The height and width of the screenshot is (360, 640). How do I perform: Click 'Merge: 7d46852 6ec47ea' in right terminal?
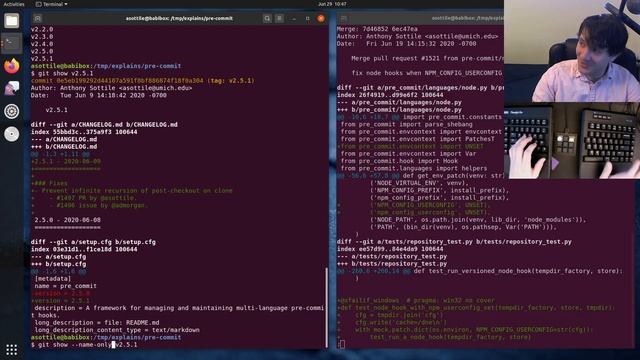pyautogui.click(x=377, y=29)
